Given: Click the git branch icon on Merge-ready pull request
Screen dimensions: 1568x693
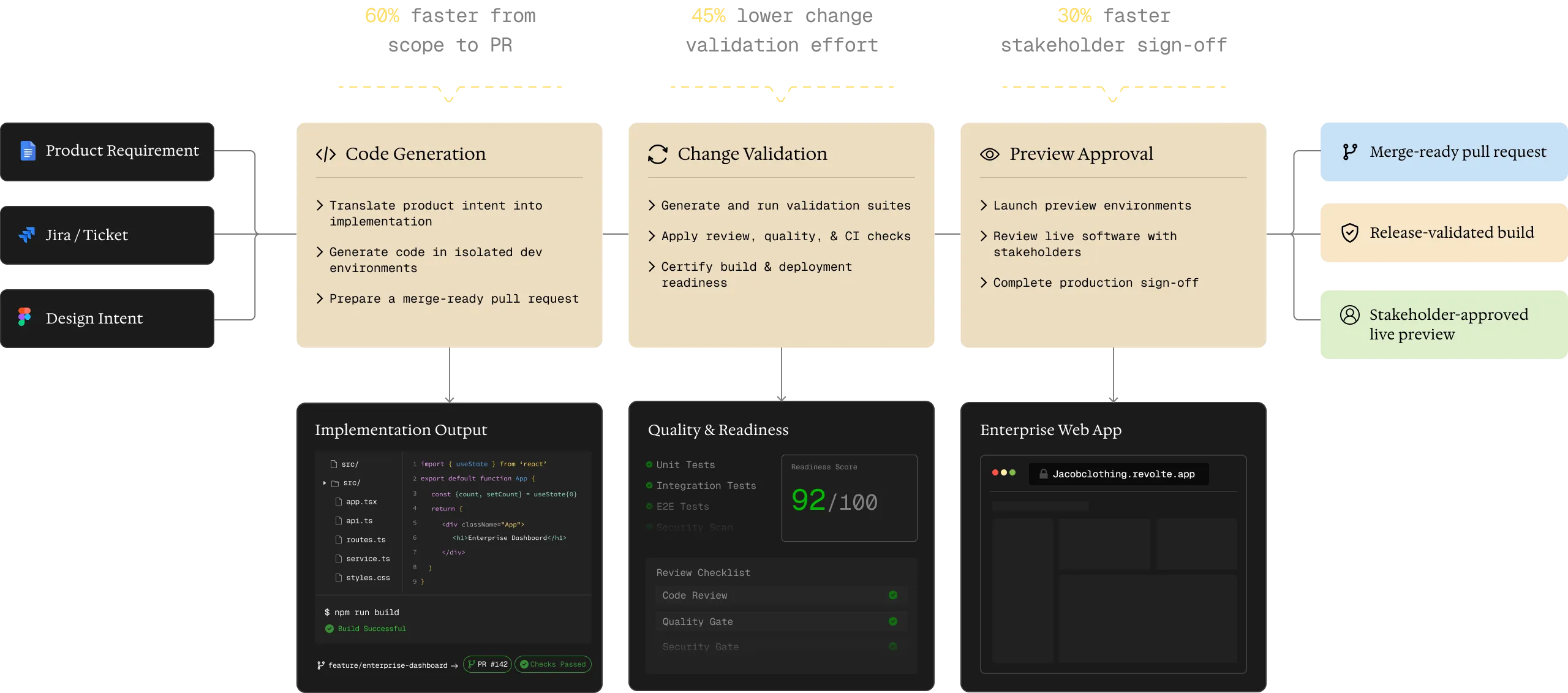Looking at the screenshot, I should (1350, 152).
